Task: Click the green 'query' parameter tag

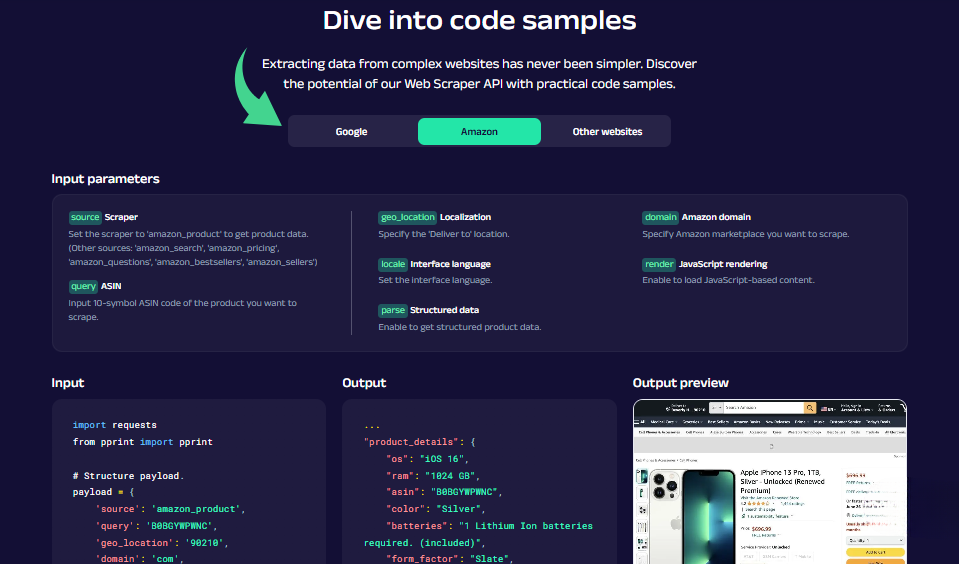Action: click(83, 286)
